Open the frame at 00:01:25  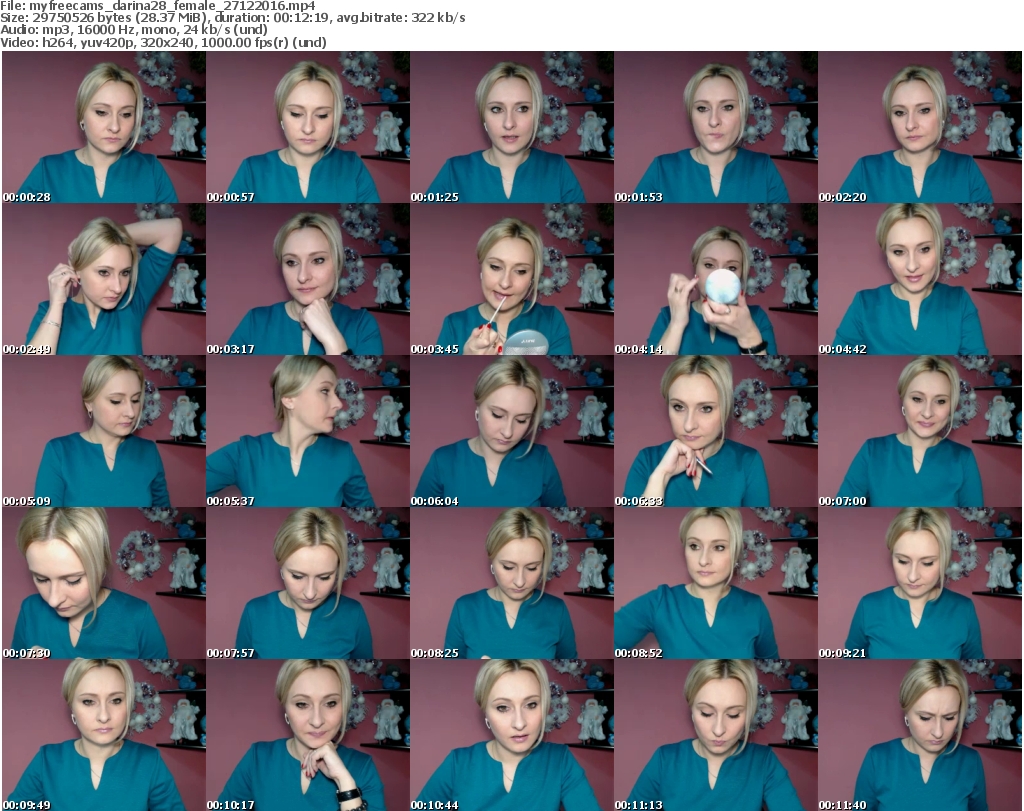(x=511, y=127)
